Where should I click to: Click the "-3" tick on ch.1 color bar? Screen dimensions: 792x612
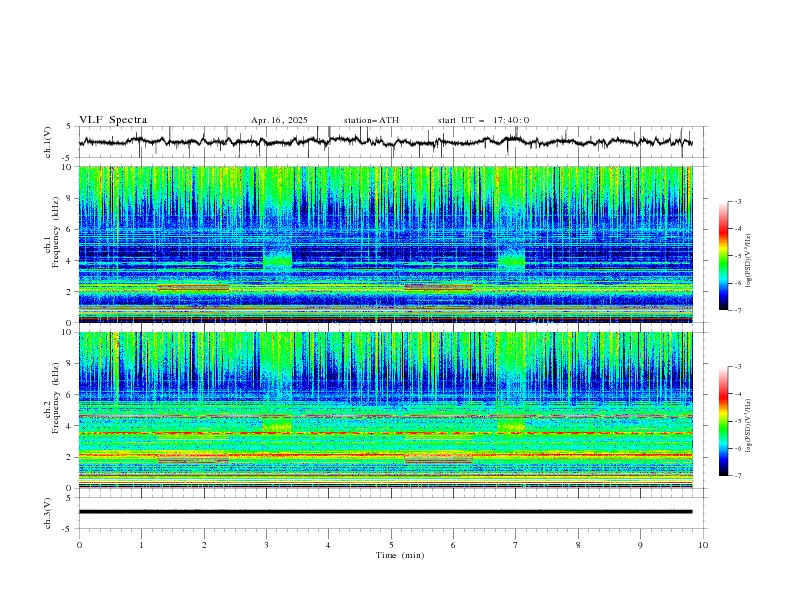pyautogui.click(x=737, y=201)
